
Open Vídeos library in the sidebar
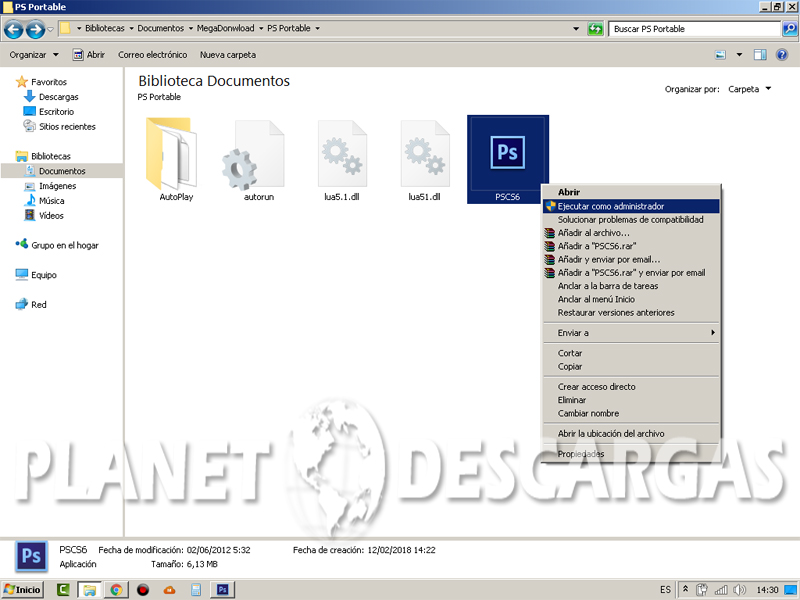(x=51, y=215)
